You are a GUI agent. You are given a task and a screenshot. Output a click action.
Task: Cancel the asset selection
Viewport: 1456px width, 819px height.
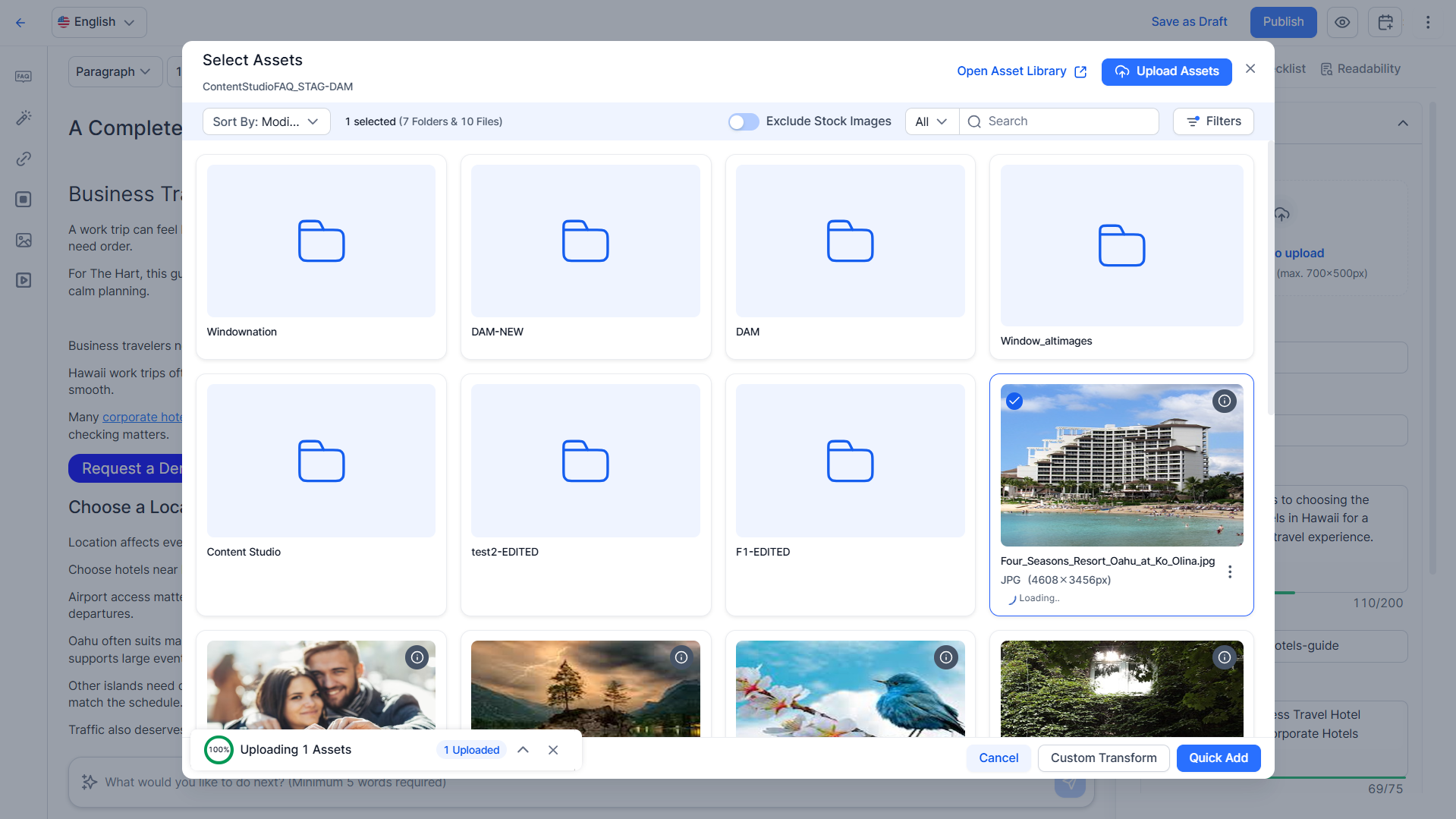coord(998,758)
